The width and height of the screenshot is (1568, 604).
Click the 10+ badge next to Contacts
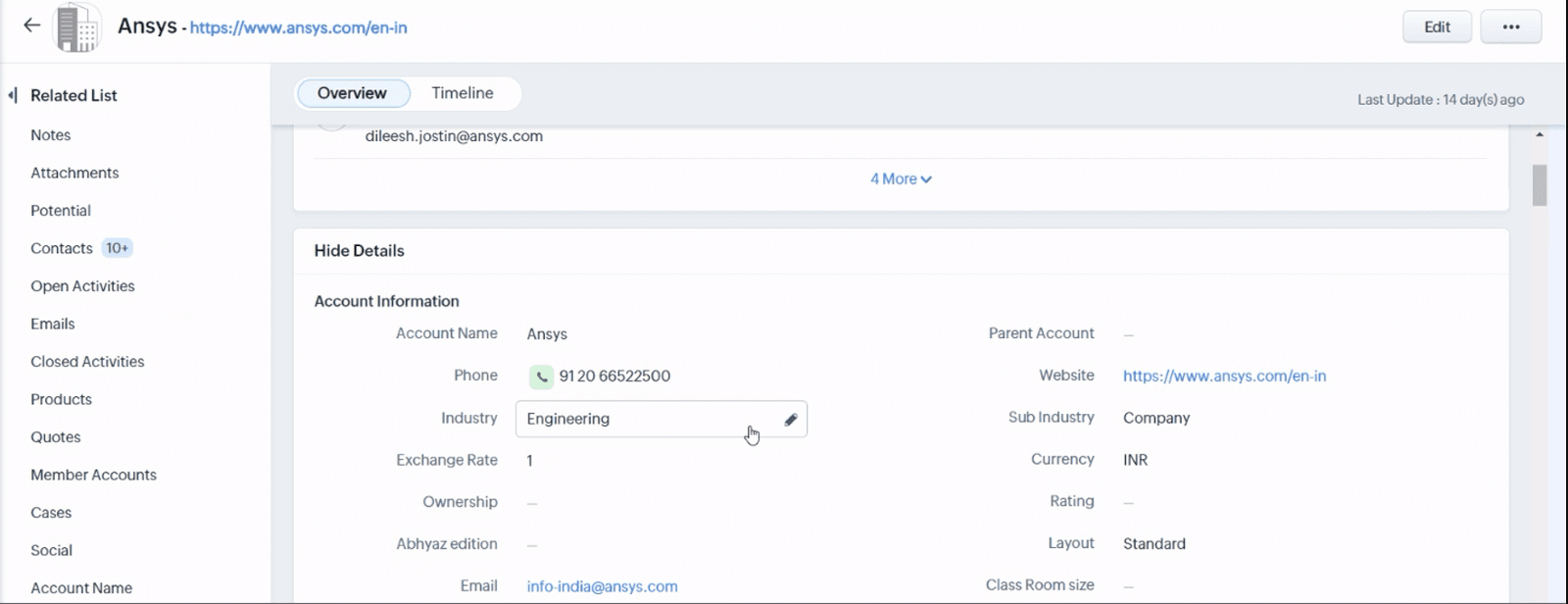coord(118,249)
